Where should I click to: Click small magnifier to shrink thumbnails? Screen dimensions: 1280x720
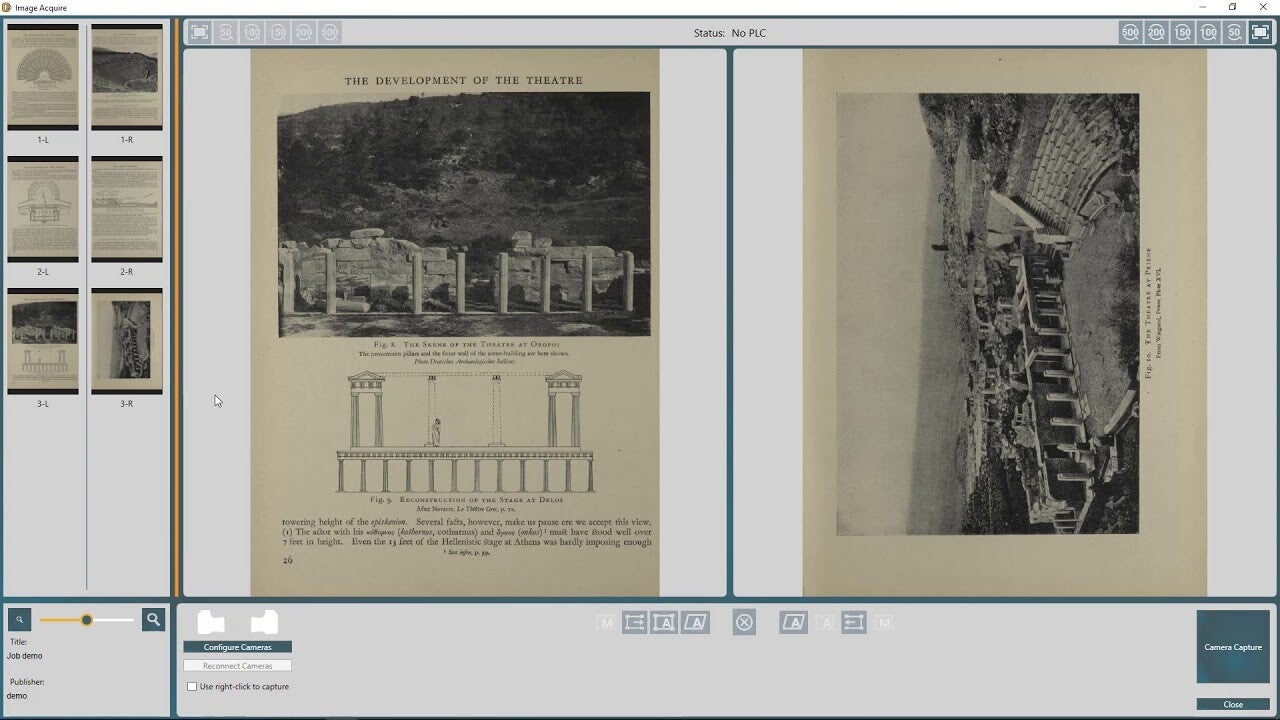19,620
